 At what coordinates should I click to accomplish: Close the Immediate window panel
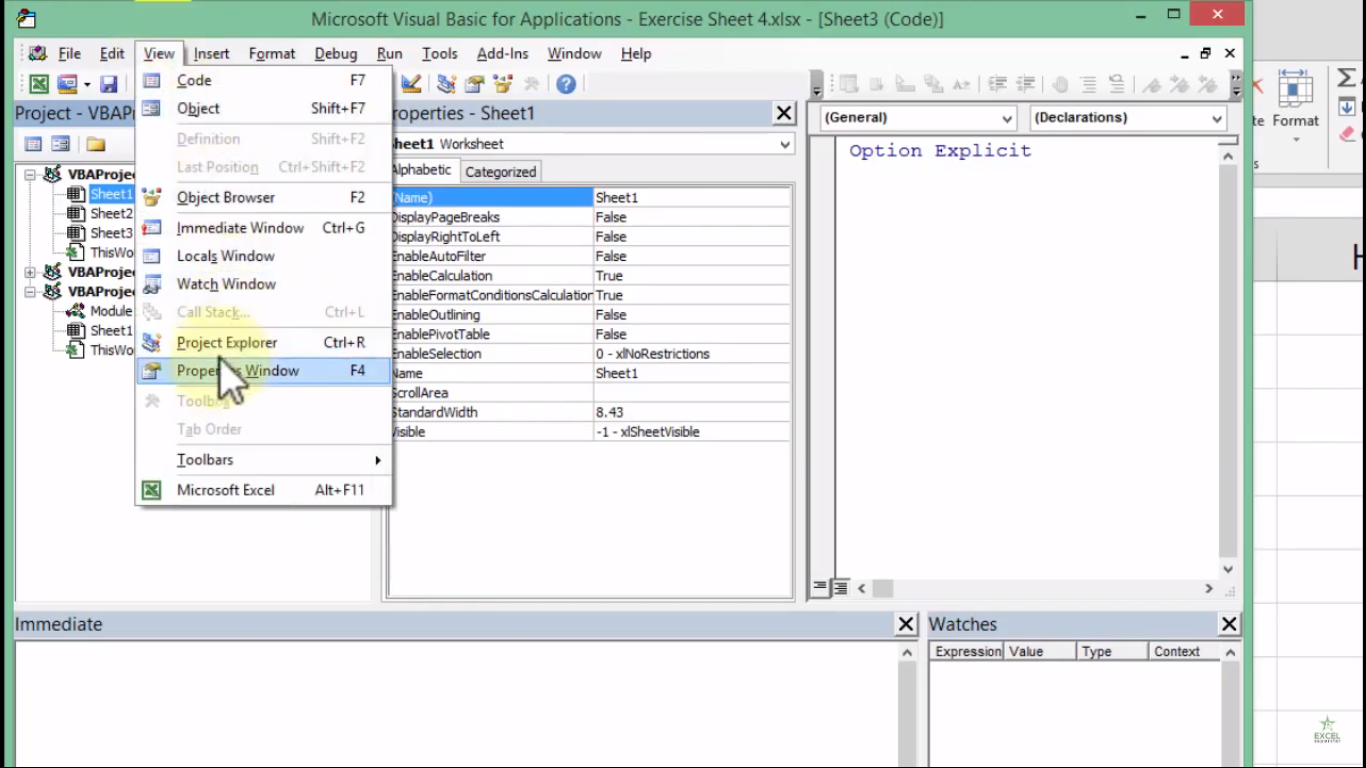click(906, 624)
